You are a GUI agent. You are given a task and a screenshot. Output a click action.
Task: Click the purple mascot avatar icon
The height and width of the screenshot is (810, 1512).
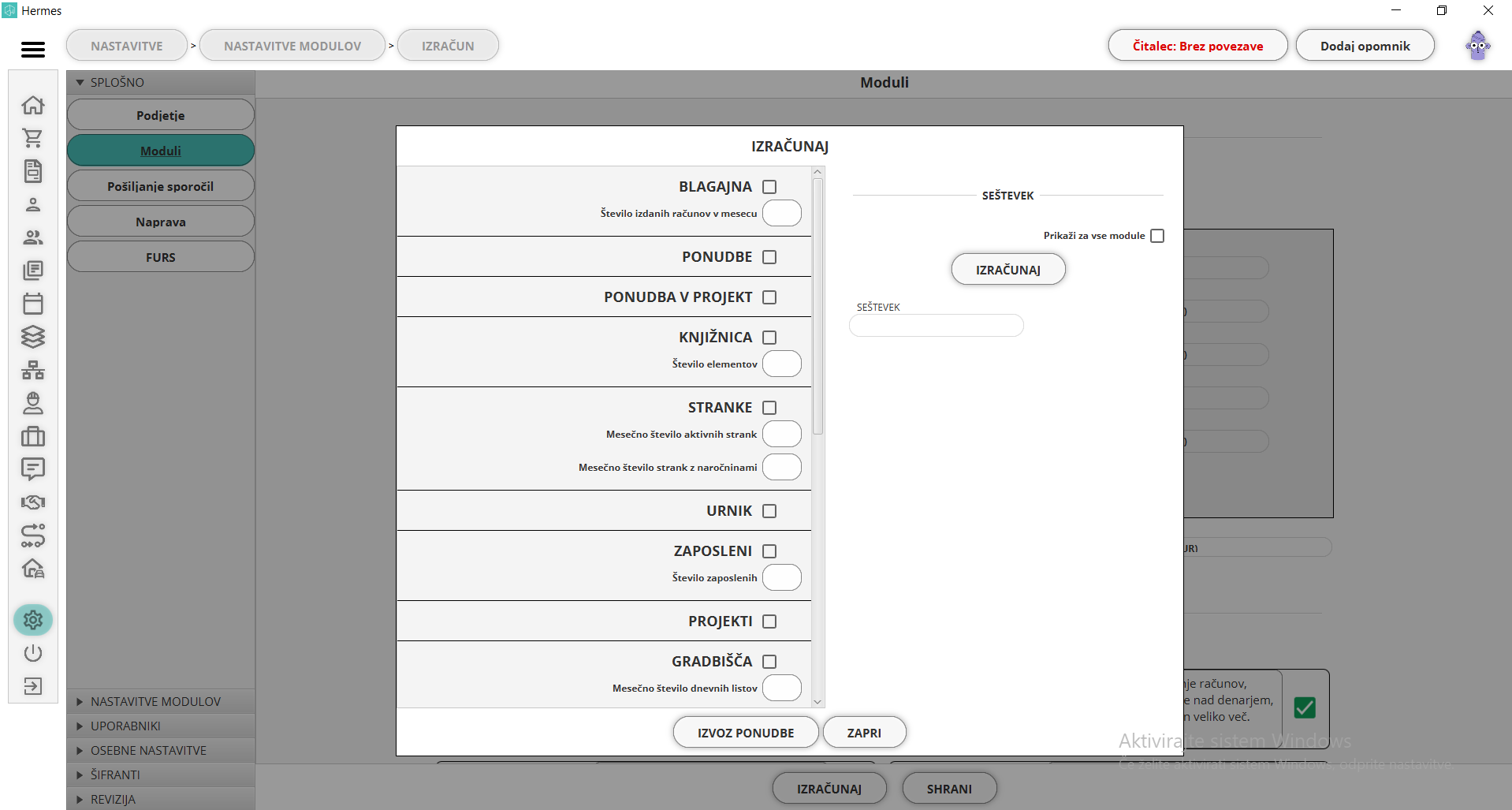coord(1478,46)
